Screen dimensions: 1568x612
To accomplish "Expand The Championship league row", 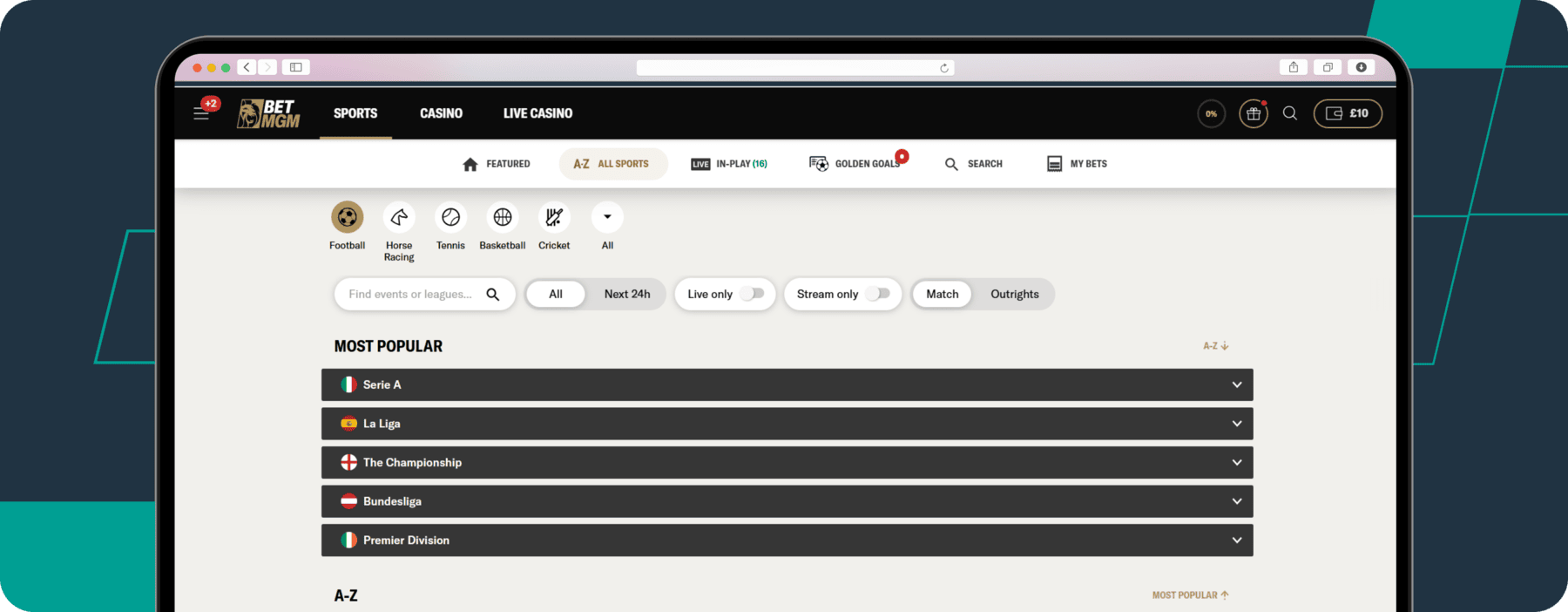I will (x=787, y=463).
